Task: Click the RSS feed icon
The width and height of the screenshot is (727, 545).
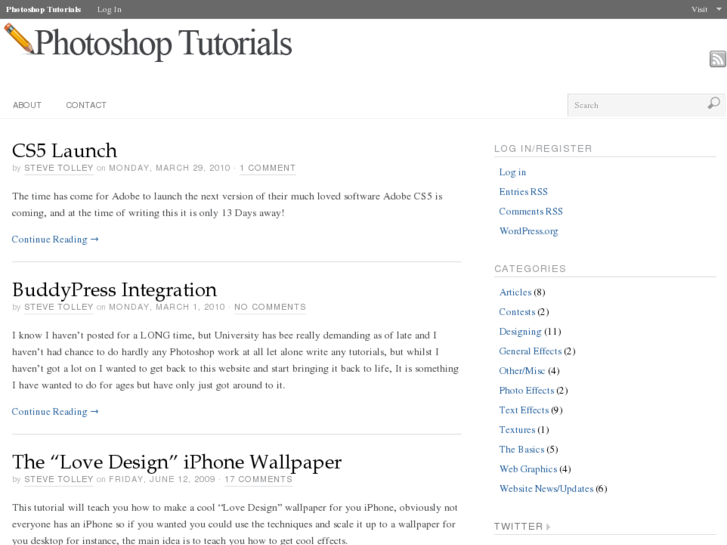Action: [x=718, y=59]
